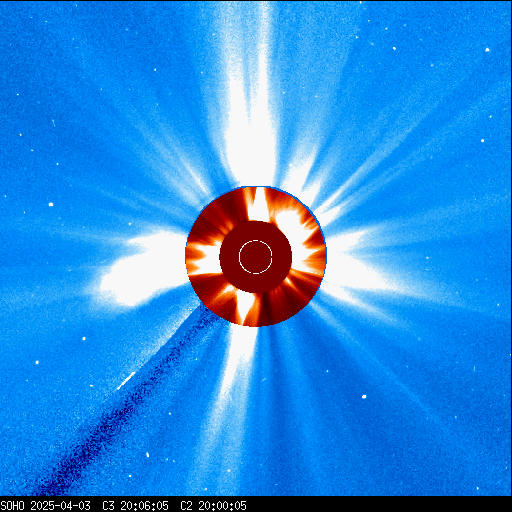Select the SOHO label in the footer
The width and height of the screenshot is (512, 512).
pos(12,506)
